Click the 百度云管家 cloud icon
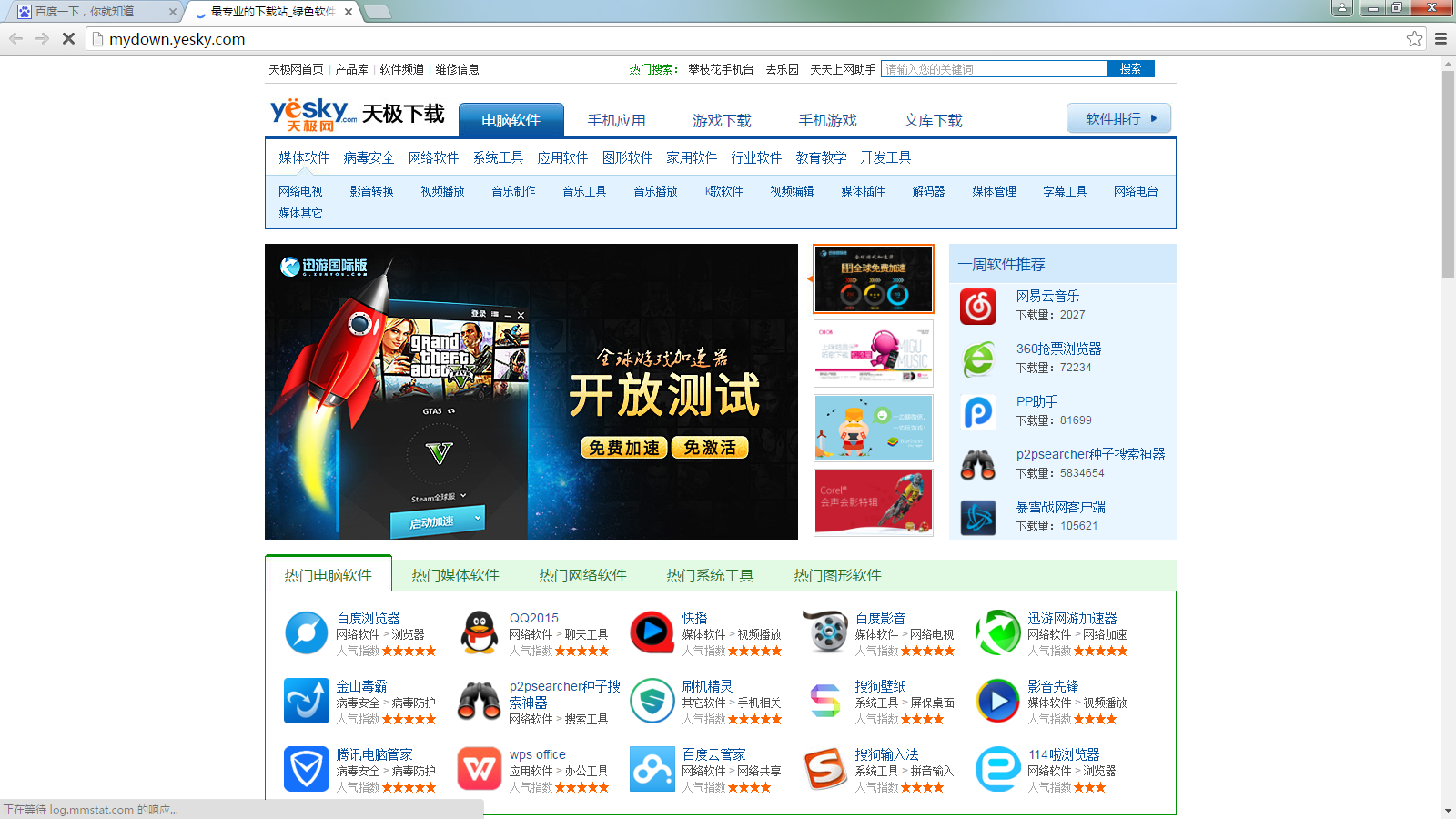Screen dimensions: 1456x819 [652, 769]
